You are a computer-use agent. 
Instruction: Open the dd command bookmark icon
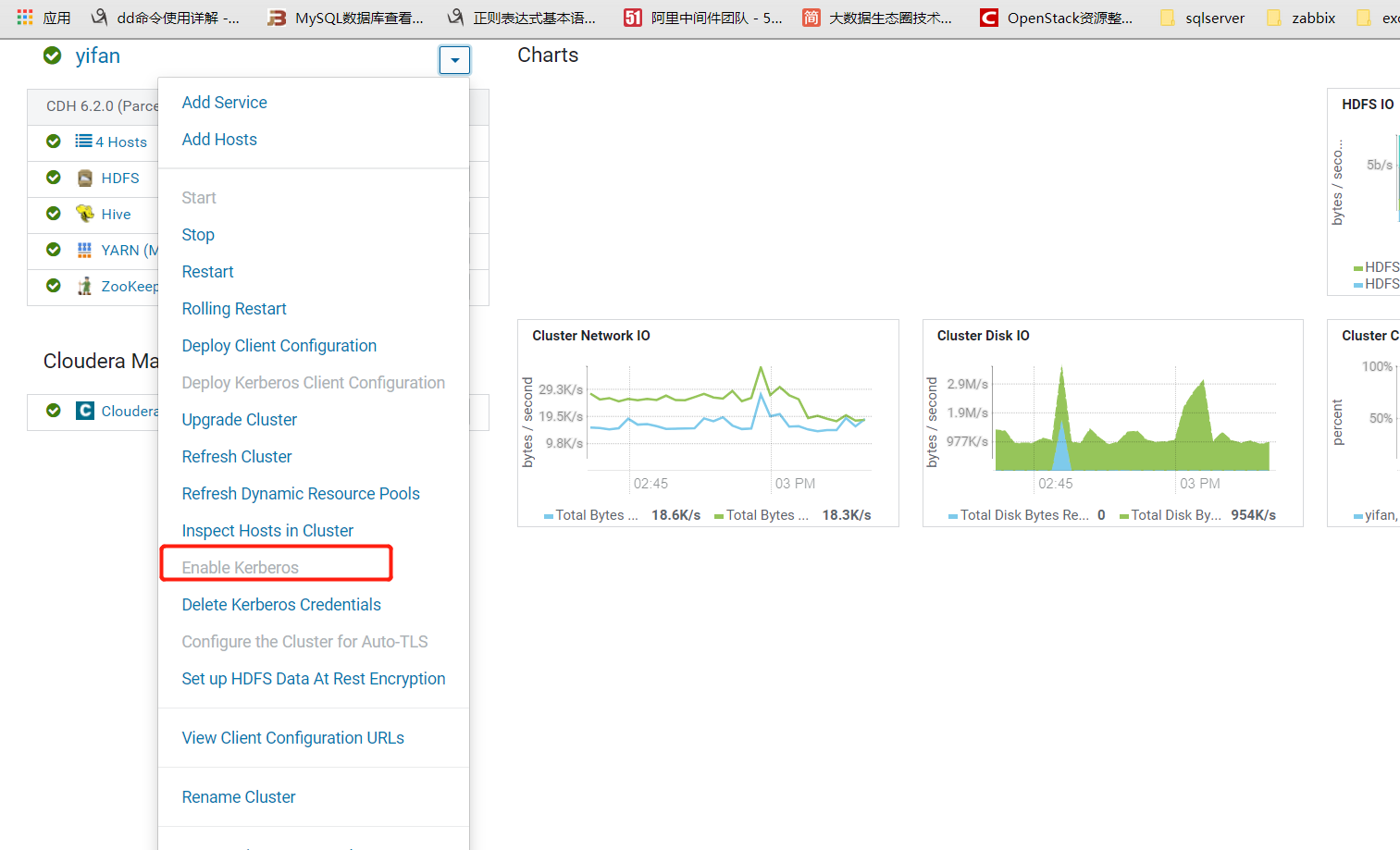point(99,18)
